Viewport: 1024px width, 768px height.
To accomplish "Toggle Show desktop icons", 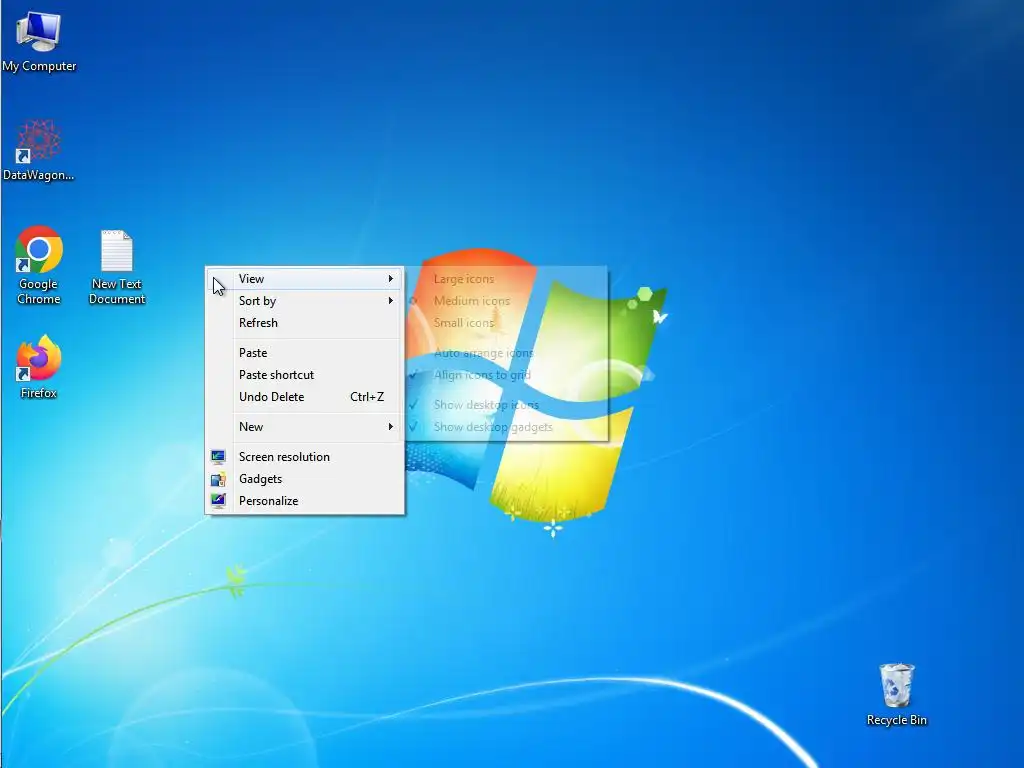I will [506, 405].
